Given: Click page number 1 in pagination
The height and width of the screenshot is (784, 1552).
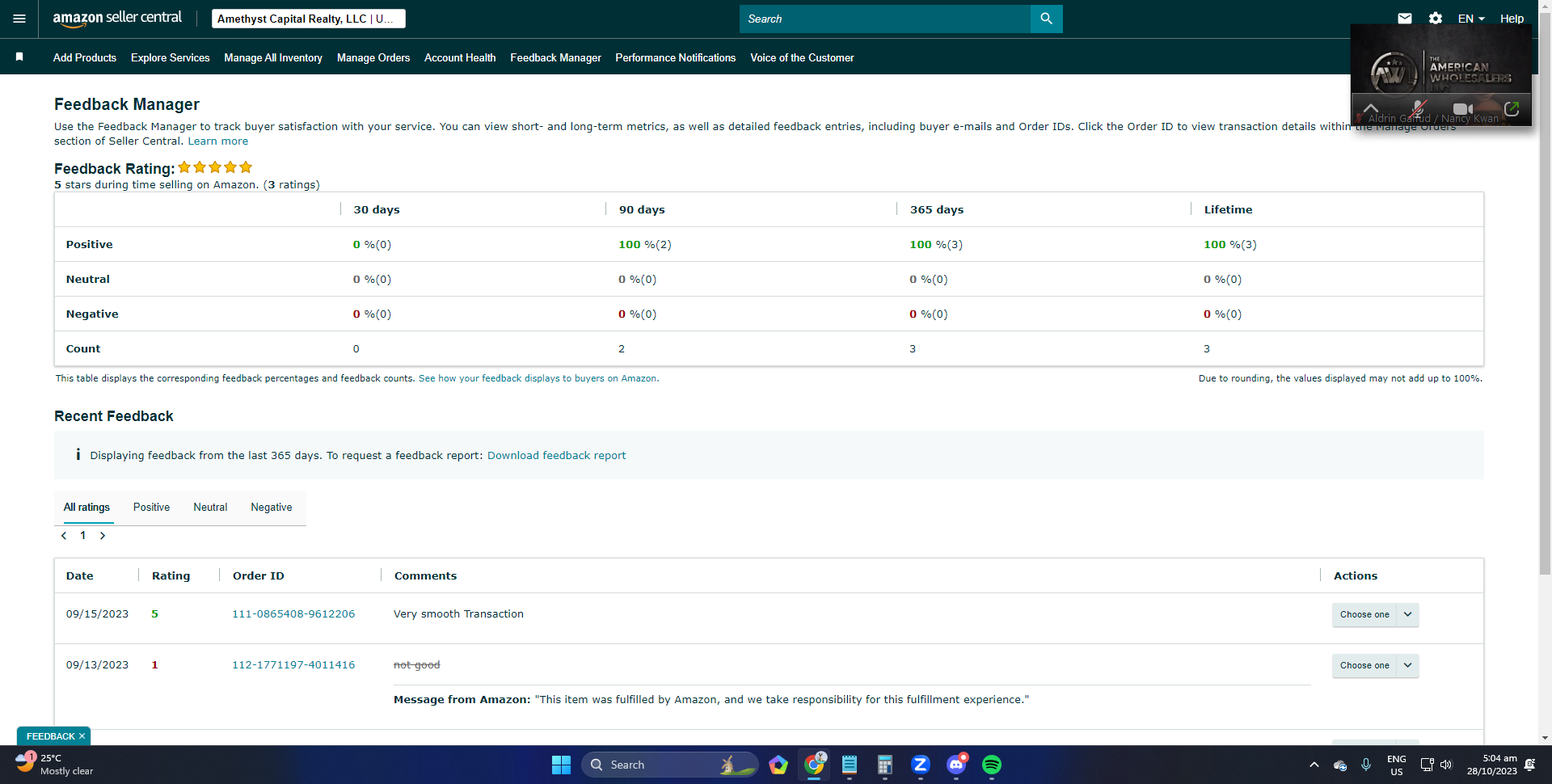Looking at the screenshot, I should pyautogui.click(x=82, y=536).
